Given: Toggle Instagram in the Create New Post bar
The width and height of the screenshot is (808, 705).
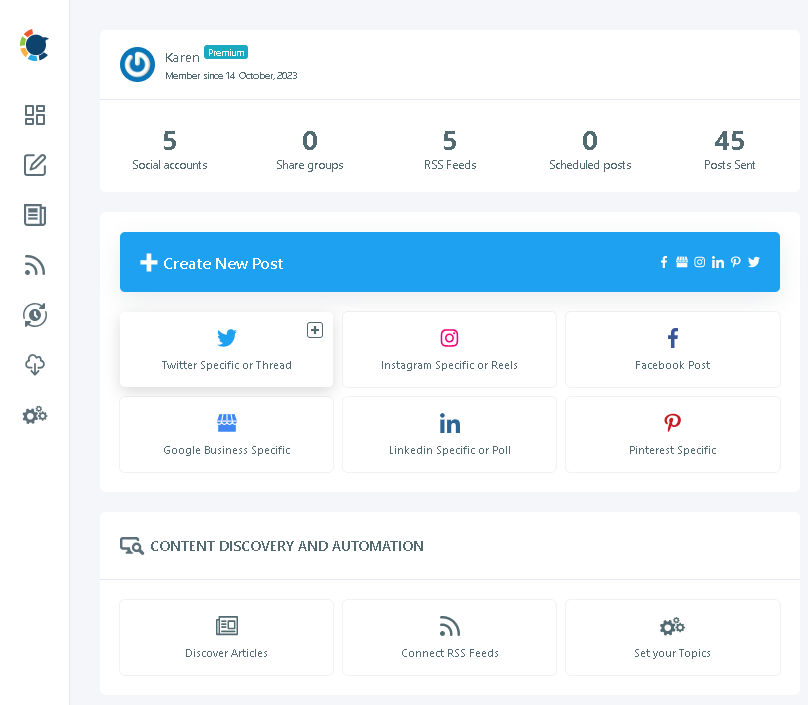Looking at the screenshot, I should click(x=699, y=262).
